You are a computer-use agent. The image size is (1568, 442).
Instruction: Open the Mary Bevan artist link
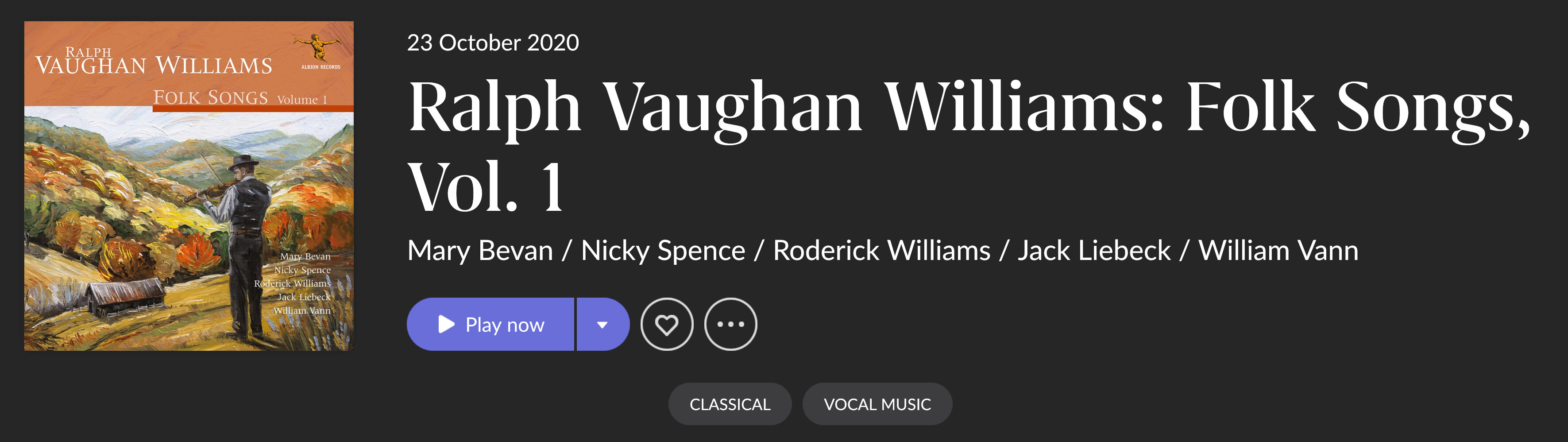(x=480, y=250)
